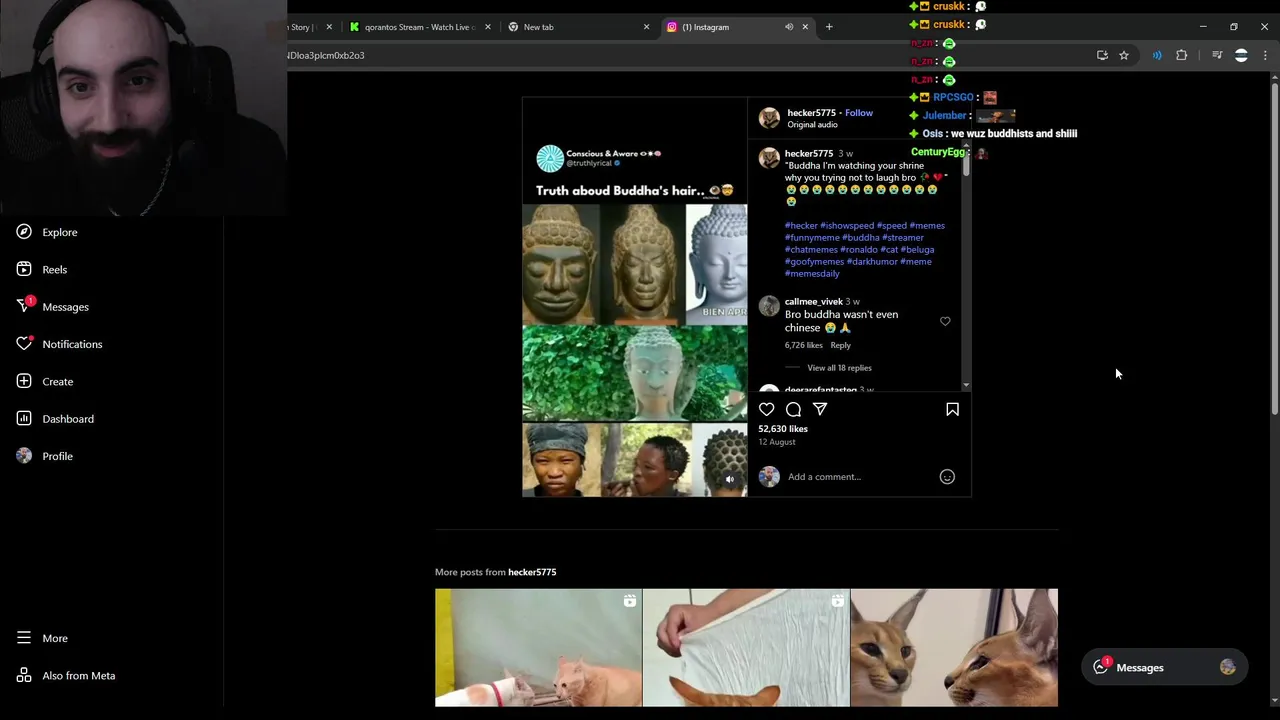Open Original audio link

812,125
